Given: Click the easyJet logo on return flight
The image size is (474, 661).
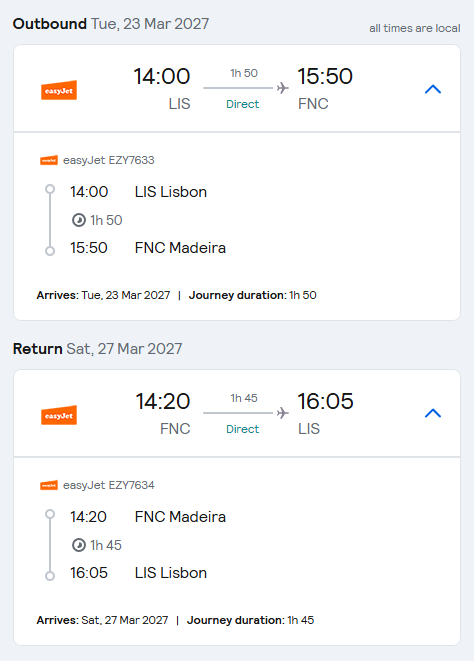Looking at the screenshot, I should click(59, 415).
